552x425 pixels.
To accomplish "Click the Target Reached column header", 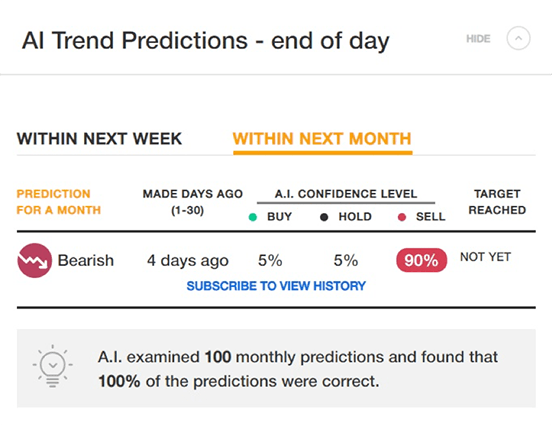I will tap(497, 202).
